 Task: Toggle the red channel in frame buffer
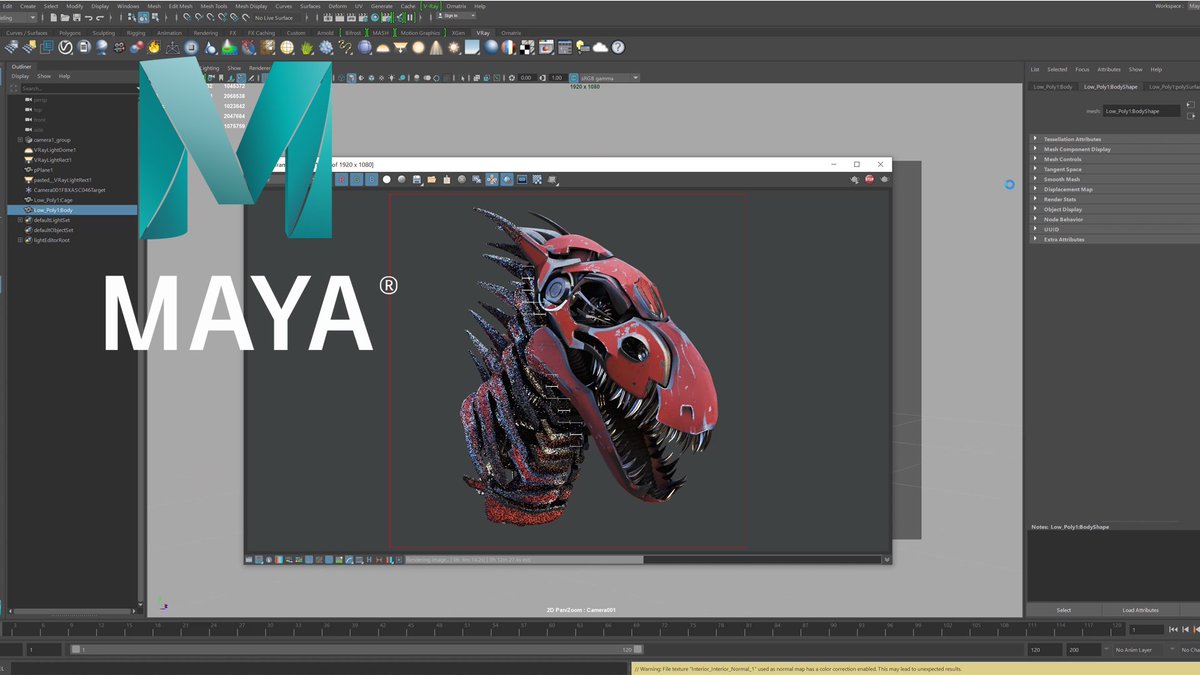pos(341,180)
